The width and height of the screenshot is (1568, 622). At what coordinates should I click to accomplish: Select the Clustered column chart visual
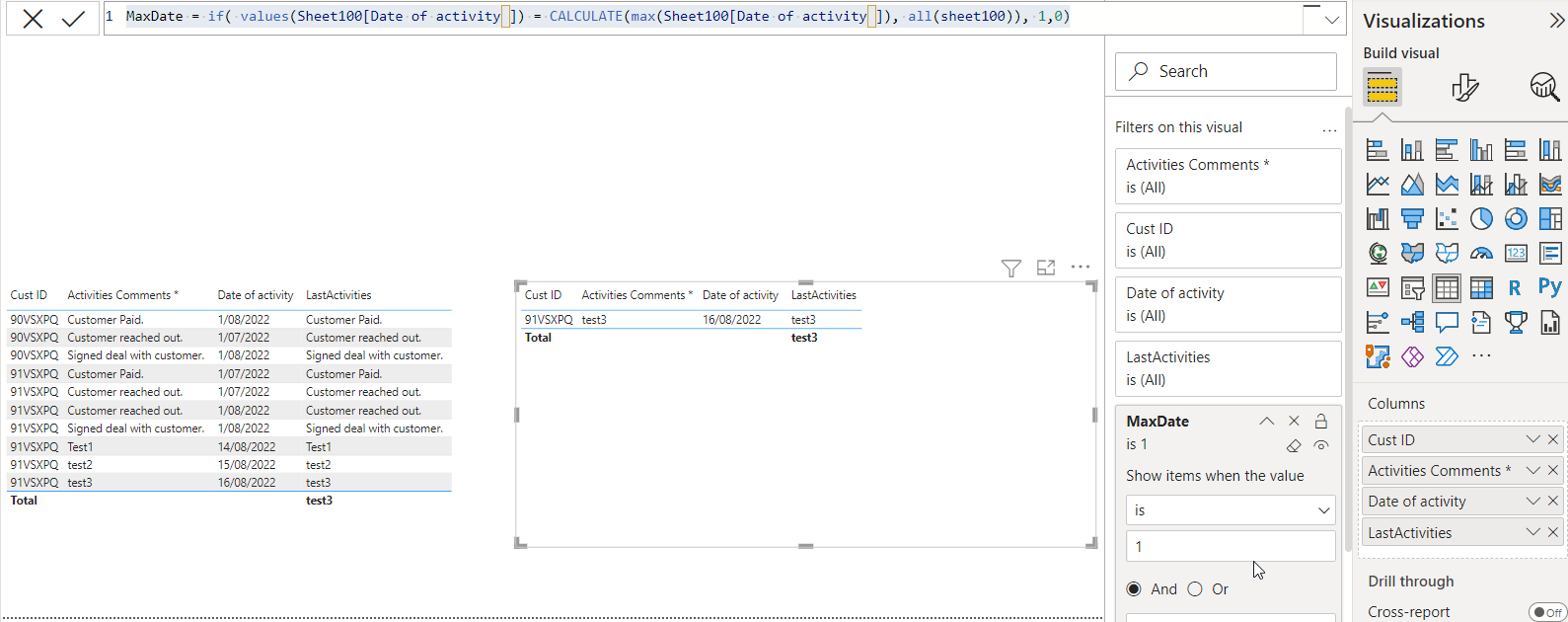(x=1481, y=150)
